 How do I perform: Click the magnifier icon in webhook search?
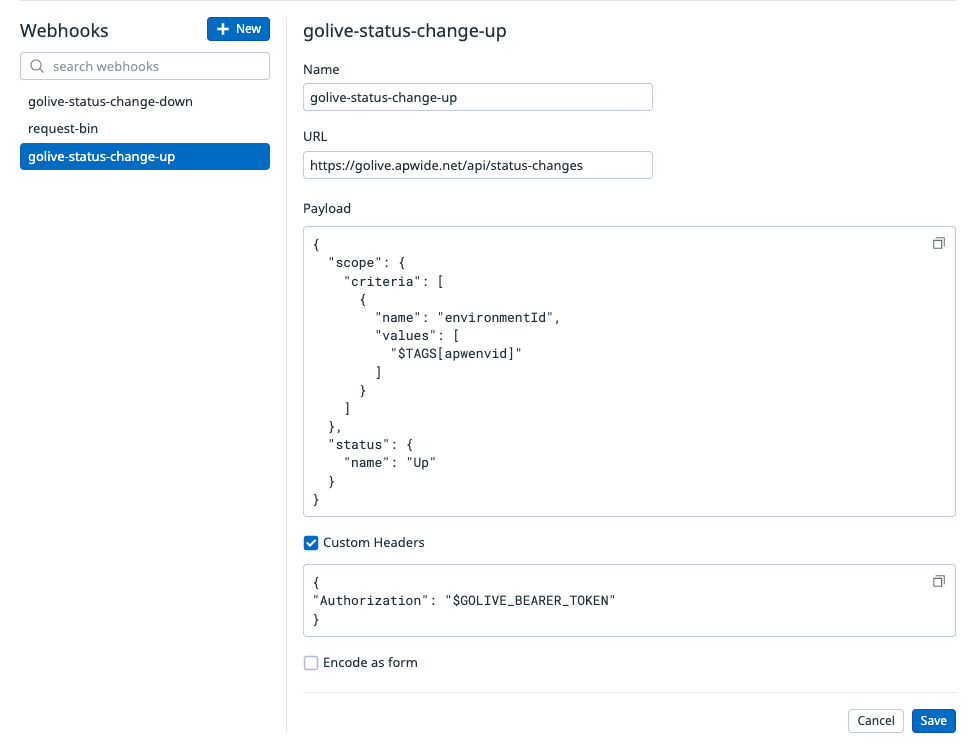tap(37, 67)
